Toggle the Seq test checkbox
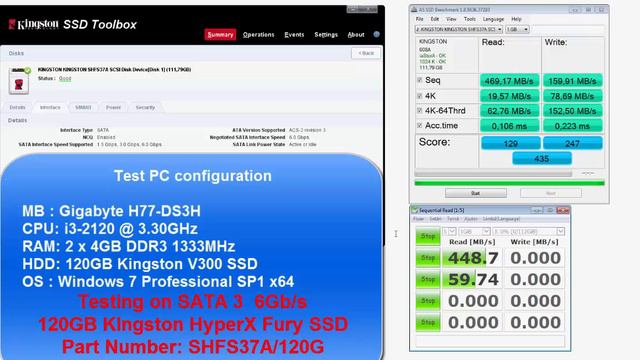Viewport: 640px width, 360px height. click(420, 80)
